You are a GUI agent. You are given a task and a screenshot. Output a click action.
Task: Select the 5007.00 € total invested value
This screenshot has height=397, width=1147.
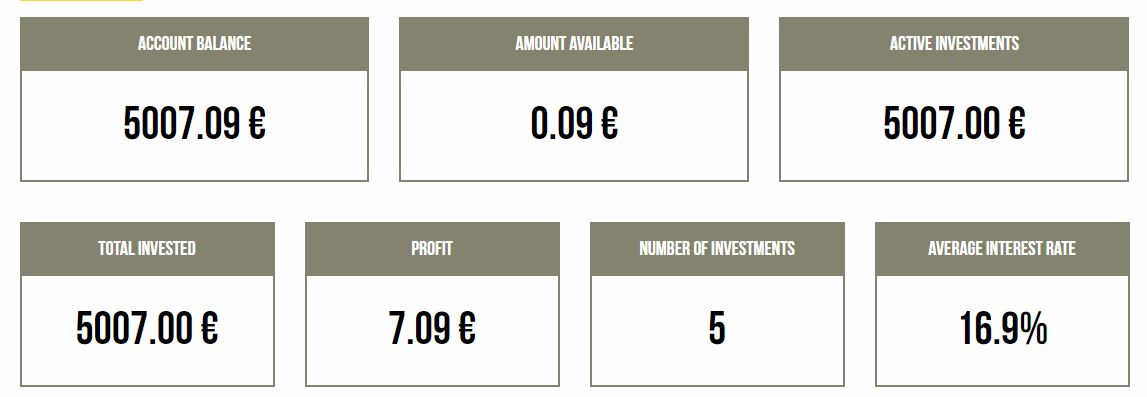[x=147, y=328]
